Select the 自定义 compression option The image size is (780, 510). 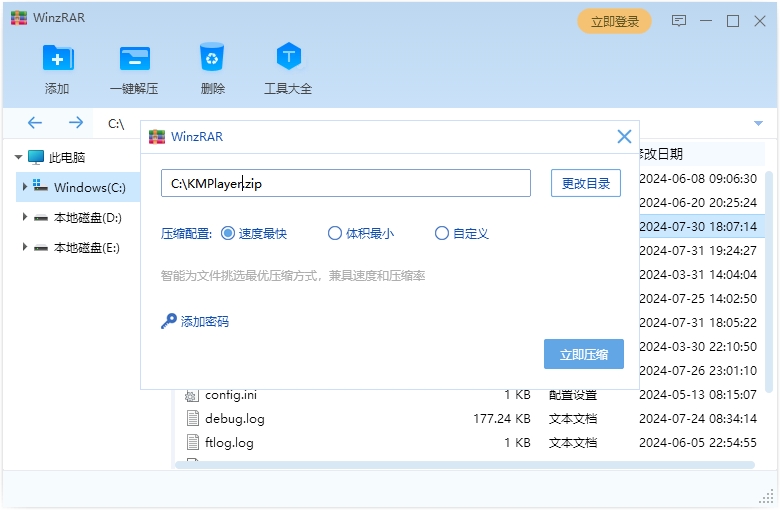442,233
